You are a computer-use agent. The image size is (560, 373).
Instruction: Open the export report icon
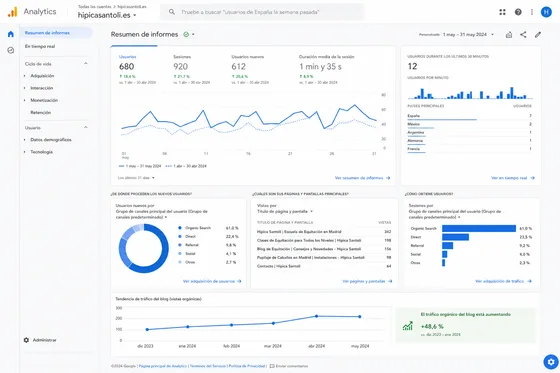click(x=509, y=35)
